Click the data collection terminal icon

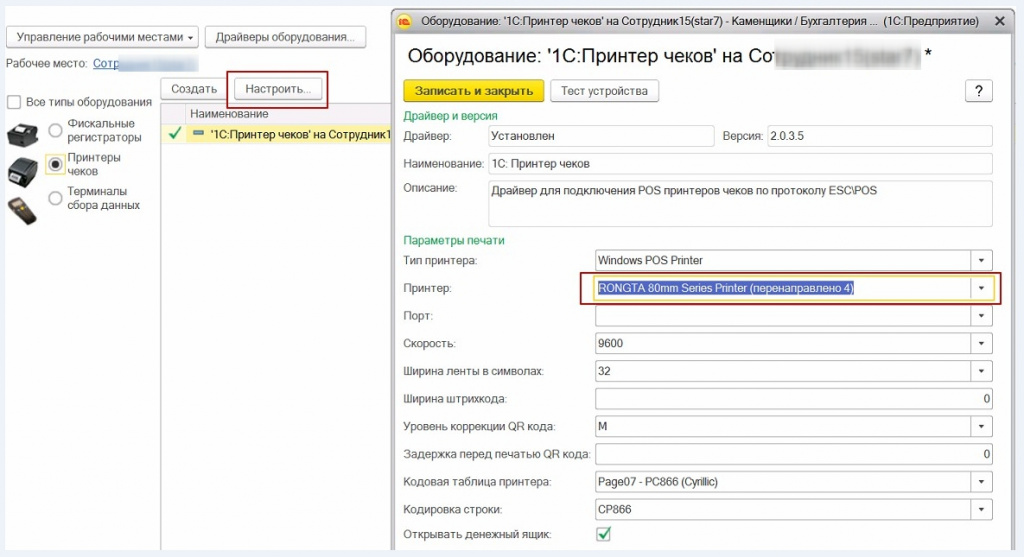point(22,210)
